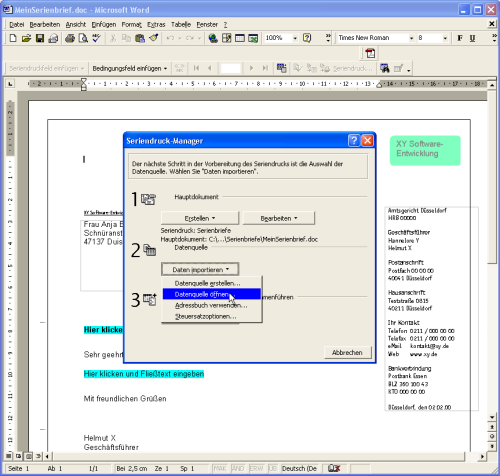Click the Format menu

click(131, 25)
